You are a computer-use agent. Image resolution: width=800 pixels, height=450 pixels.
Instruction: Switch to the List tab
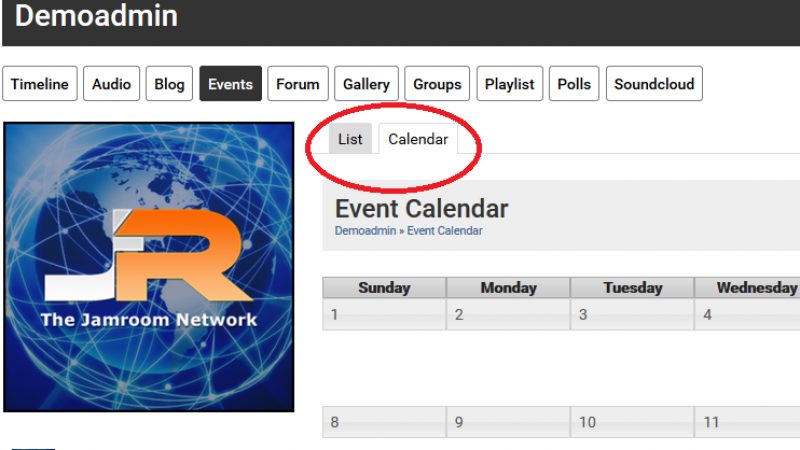pyautogui.click(x=350, y=139)
